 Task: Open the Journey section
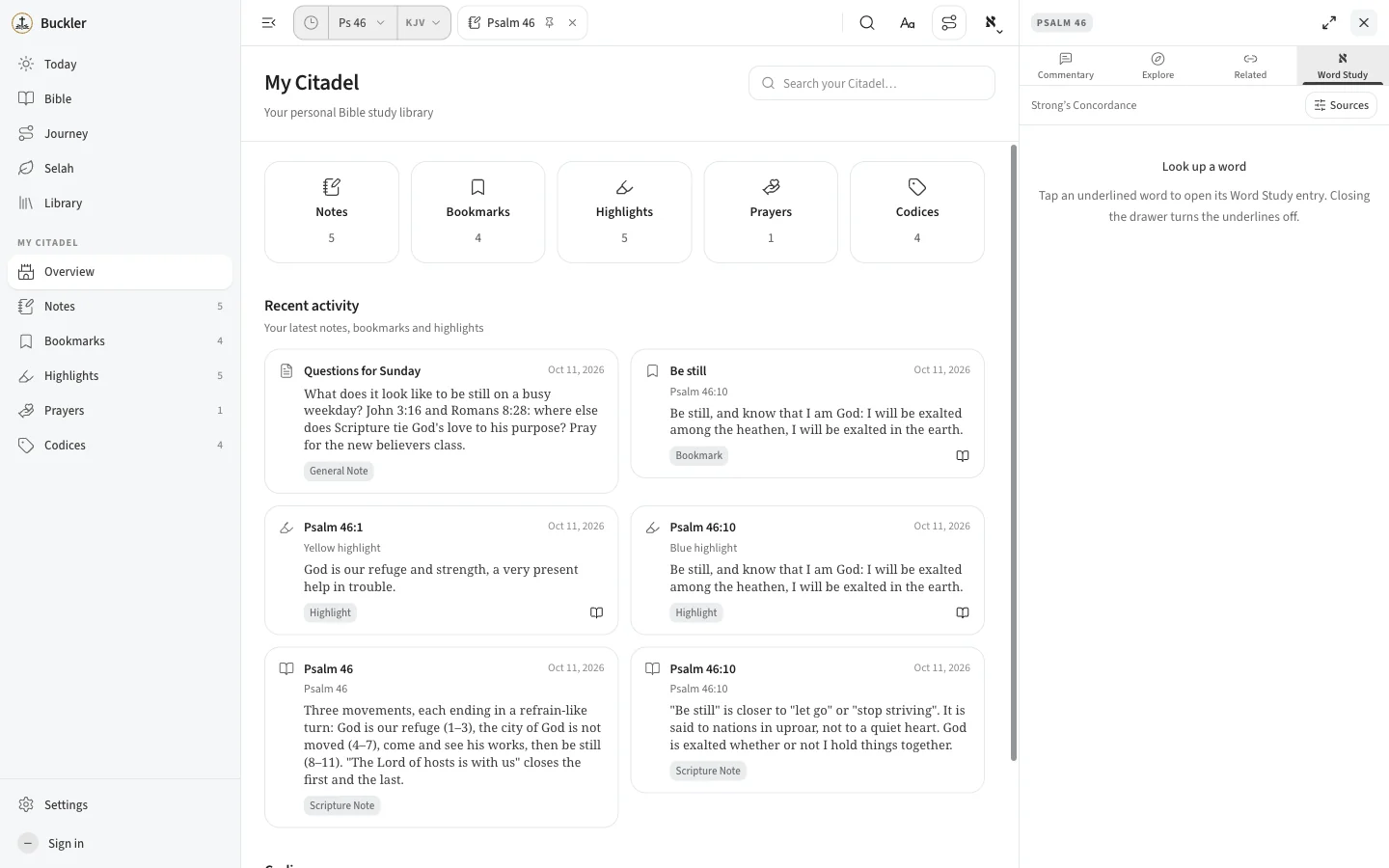coord(120,134)
